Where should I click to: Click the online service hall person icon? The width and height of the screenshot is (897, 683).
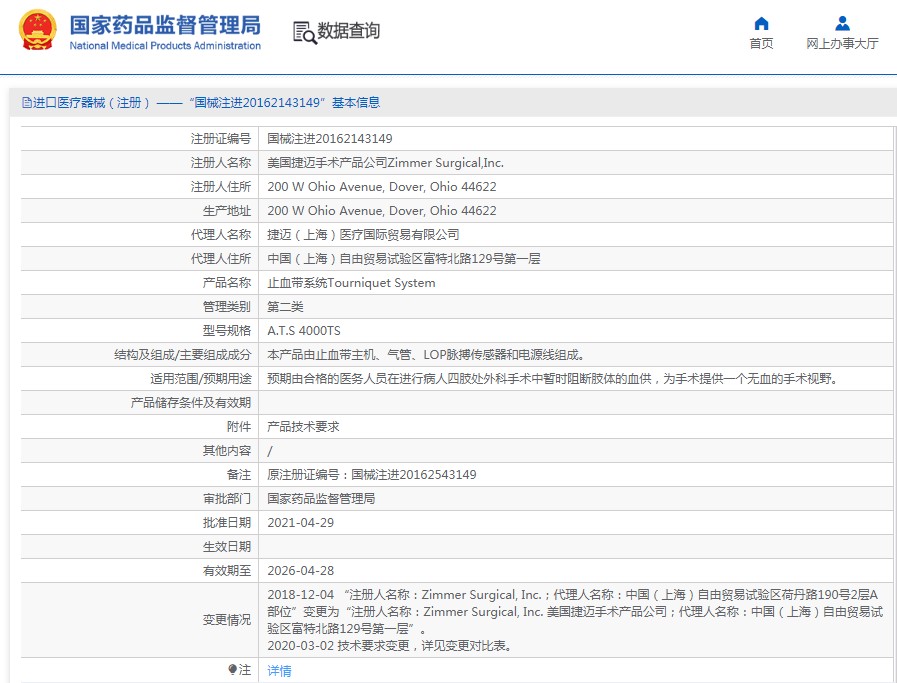842,24
